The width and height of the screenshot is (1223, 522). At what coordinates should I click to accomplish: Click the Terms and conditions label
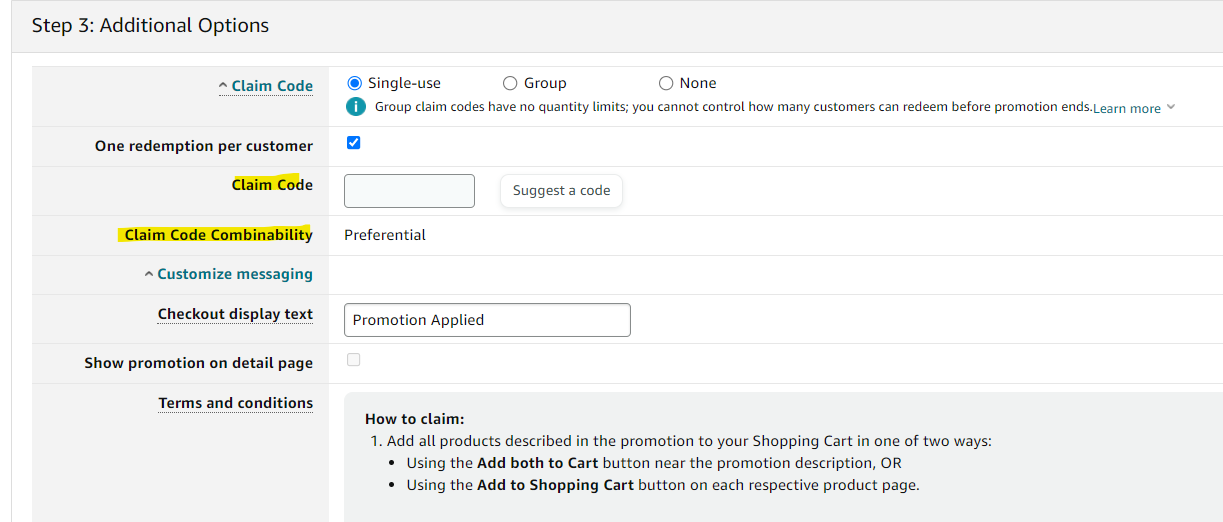coord(235,403)
